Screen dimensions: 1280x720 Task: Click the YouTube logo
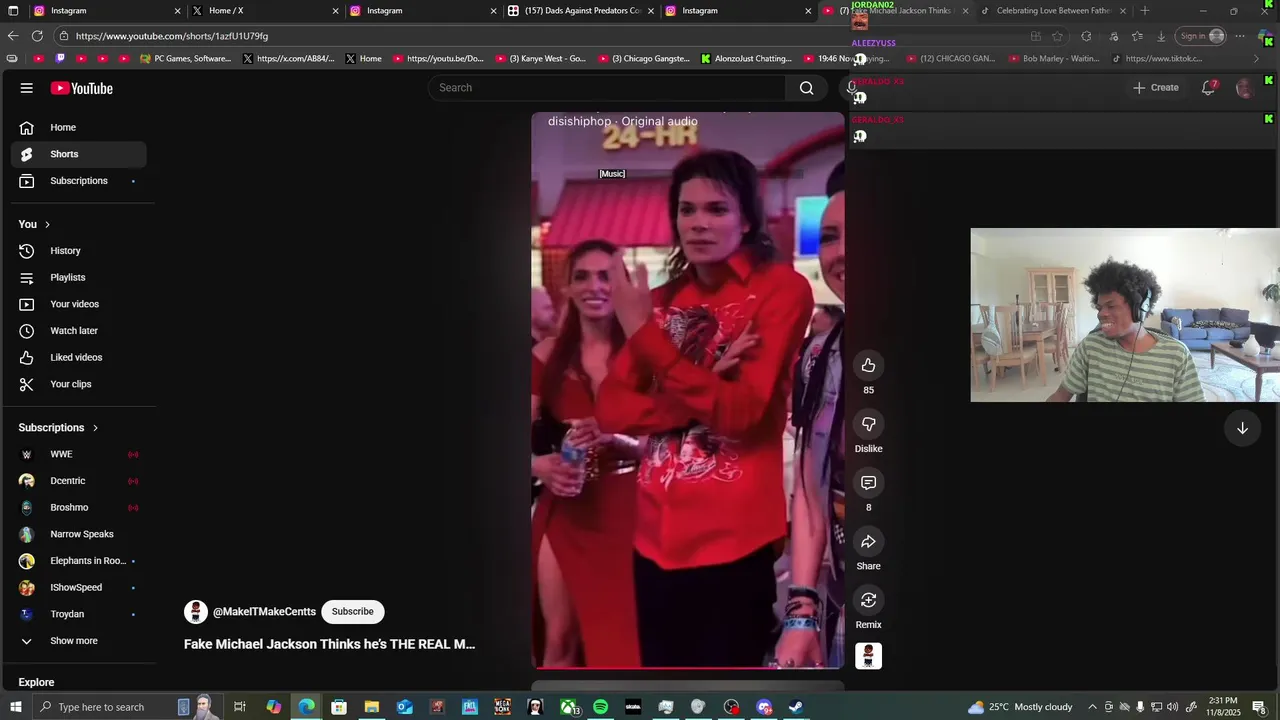(82, 88)
